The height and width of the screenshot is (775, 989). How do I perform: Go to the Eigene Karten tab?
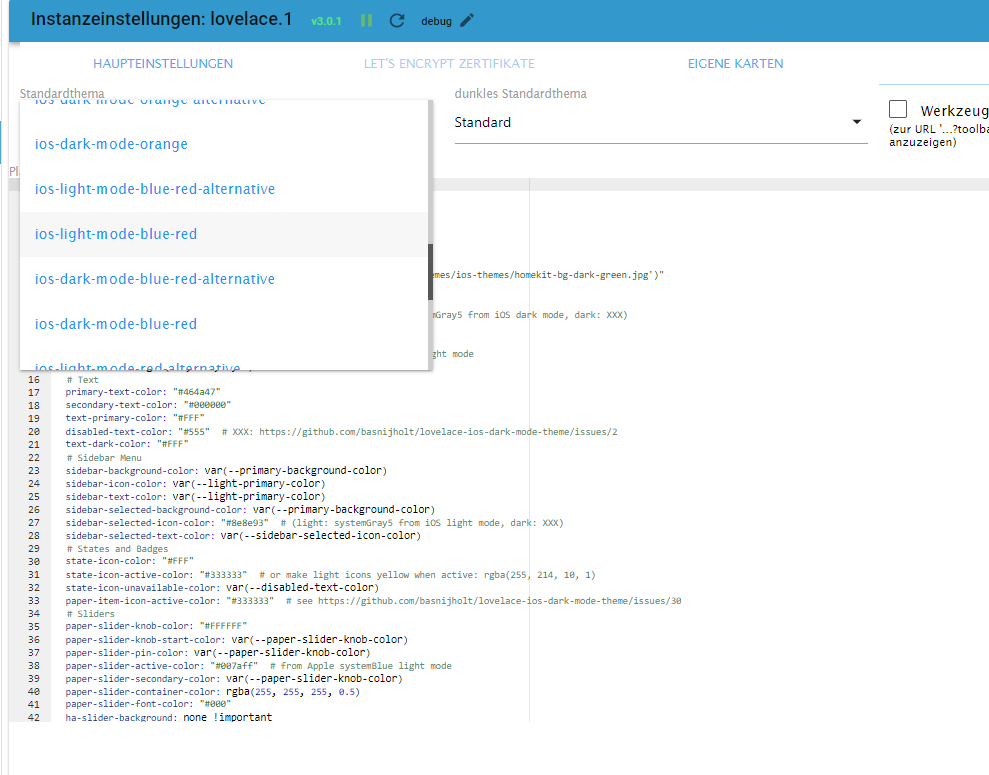[x=735, y=64]
